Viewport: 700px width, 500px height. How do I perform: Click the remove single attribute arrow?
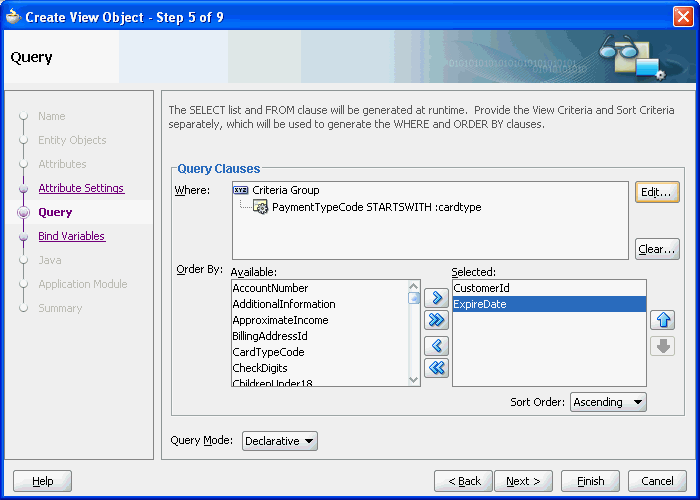(x=436, y=346)
